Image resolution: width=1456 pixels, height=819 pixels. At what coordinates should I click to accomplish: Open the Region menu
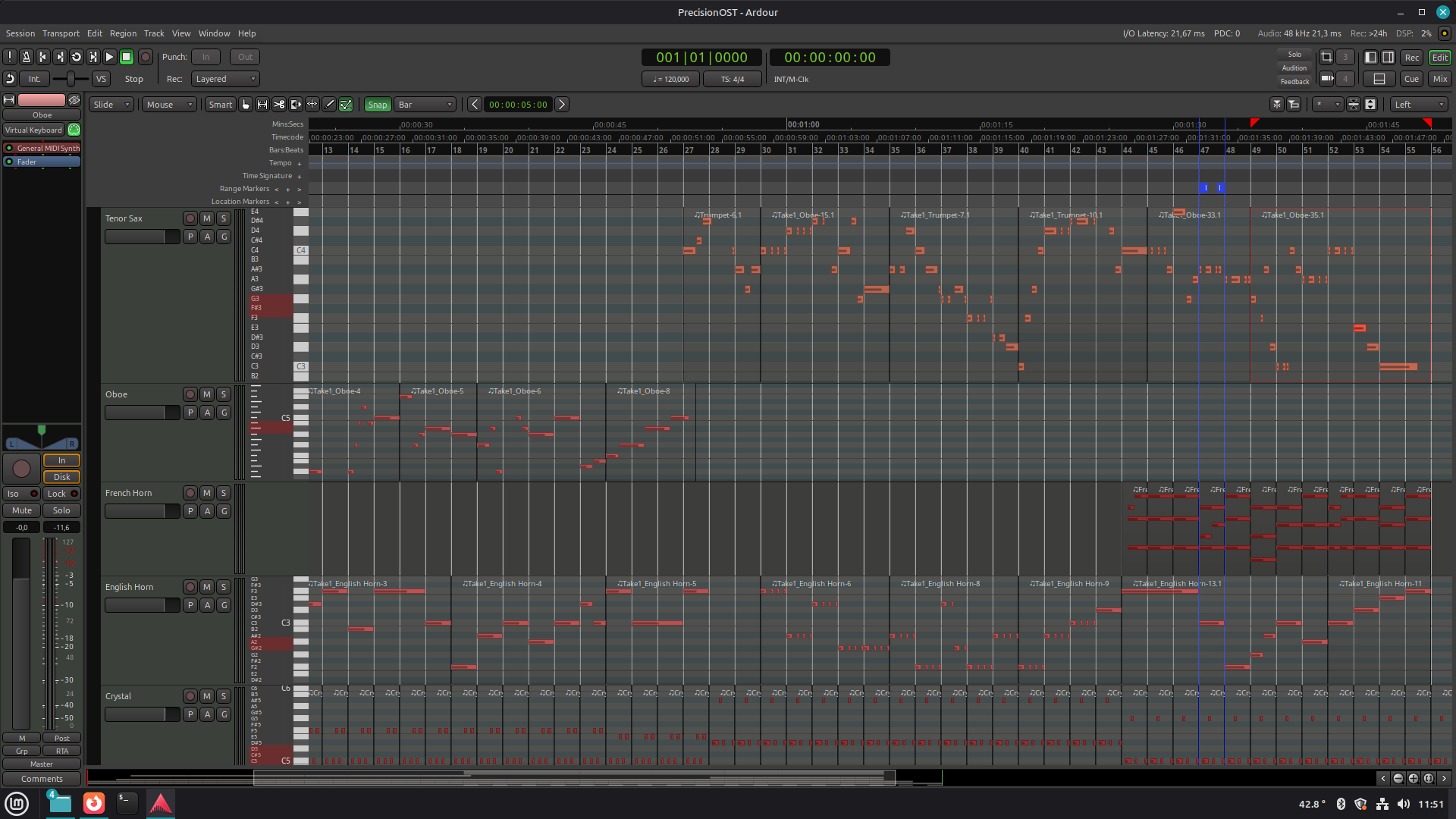click(123, 33)
